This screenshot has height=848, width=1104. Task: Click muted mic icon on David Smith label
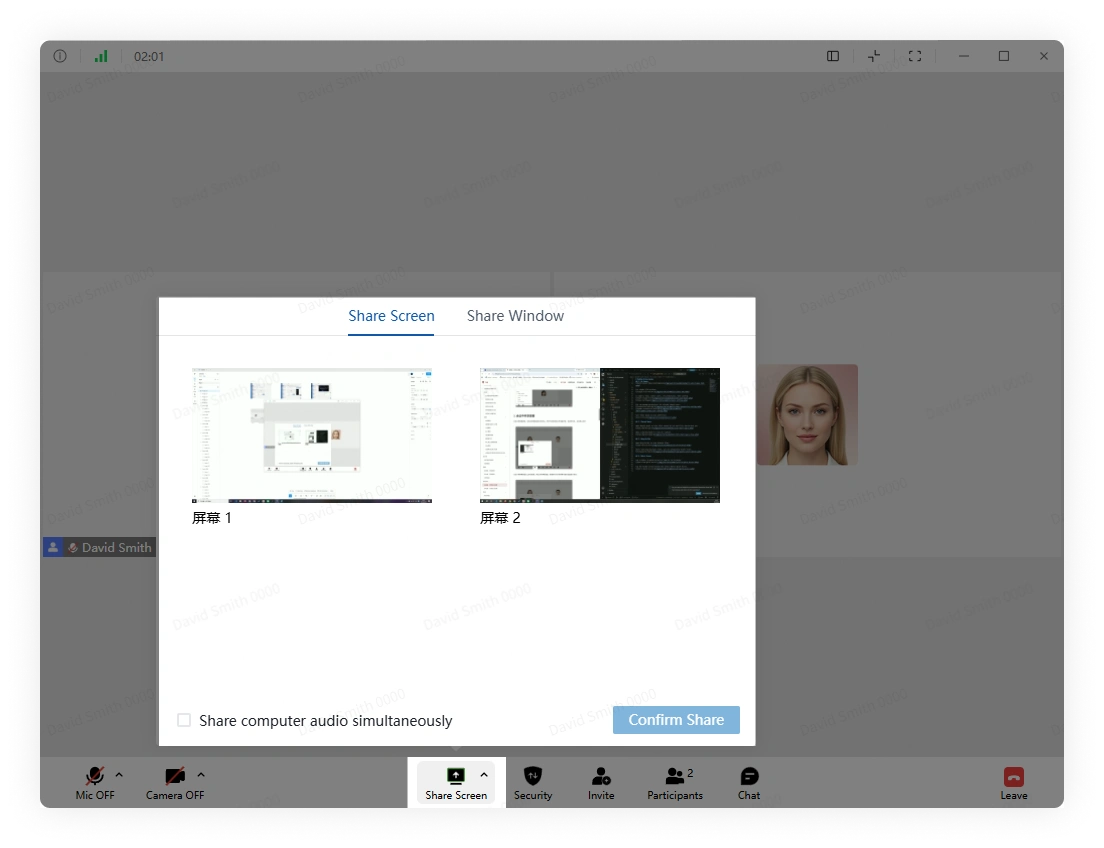pyautogui.click(x=73, y=547)
